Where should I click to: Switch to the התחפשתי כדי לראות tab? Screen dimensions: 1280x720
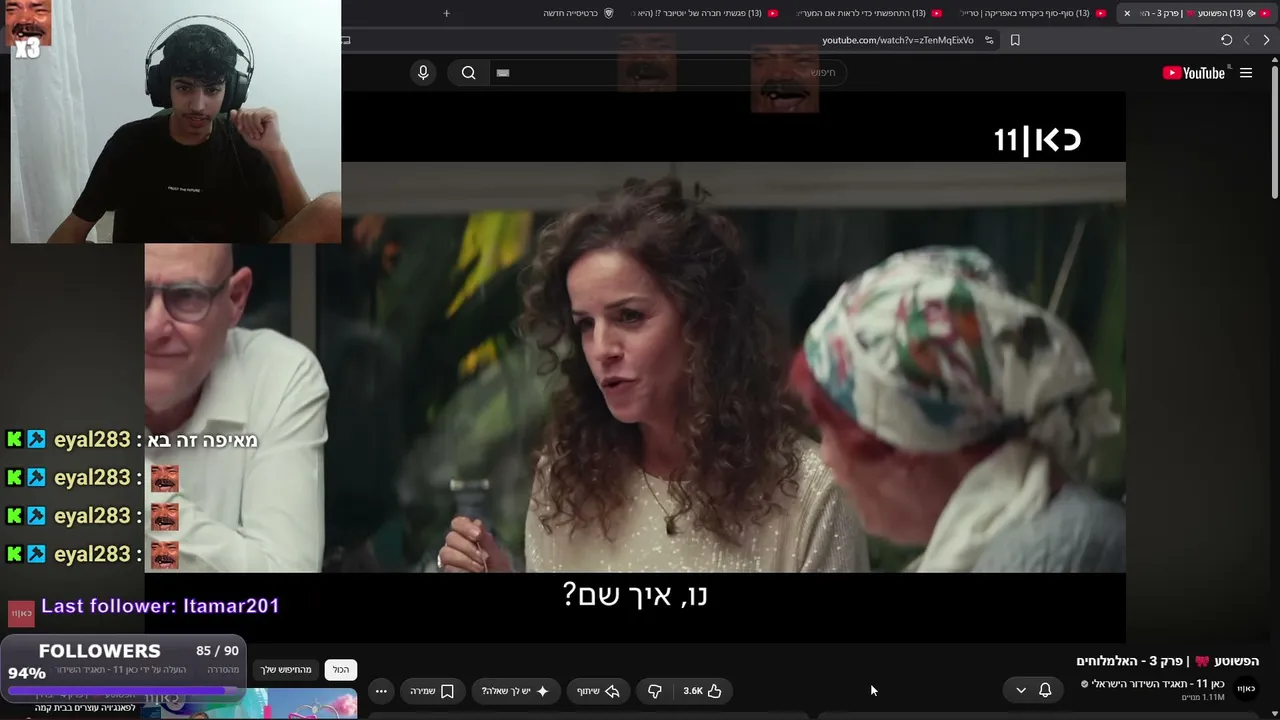point(868,13)
